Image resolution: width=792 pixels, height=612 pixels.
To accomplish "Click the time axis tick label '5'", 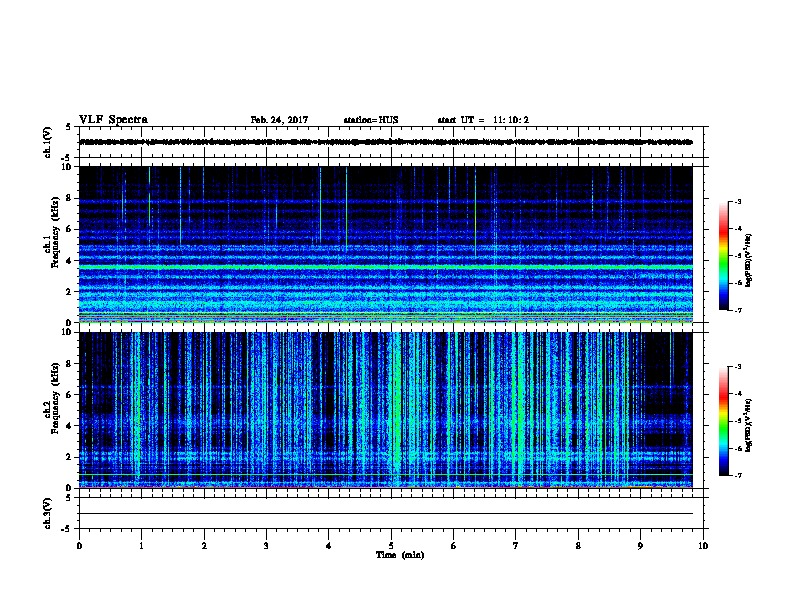I will [x=391, y=546].
